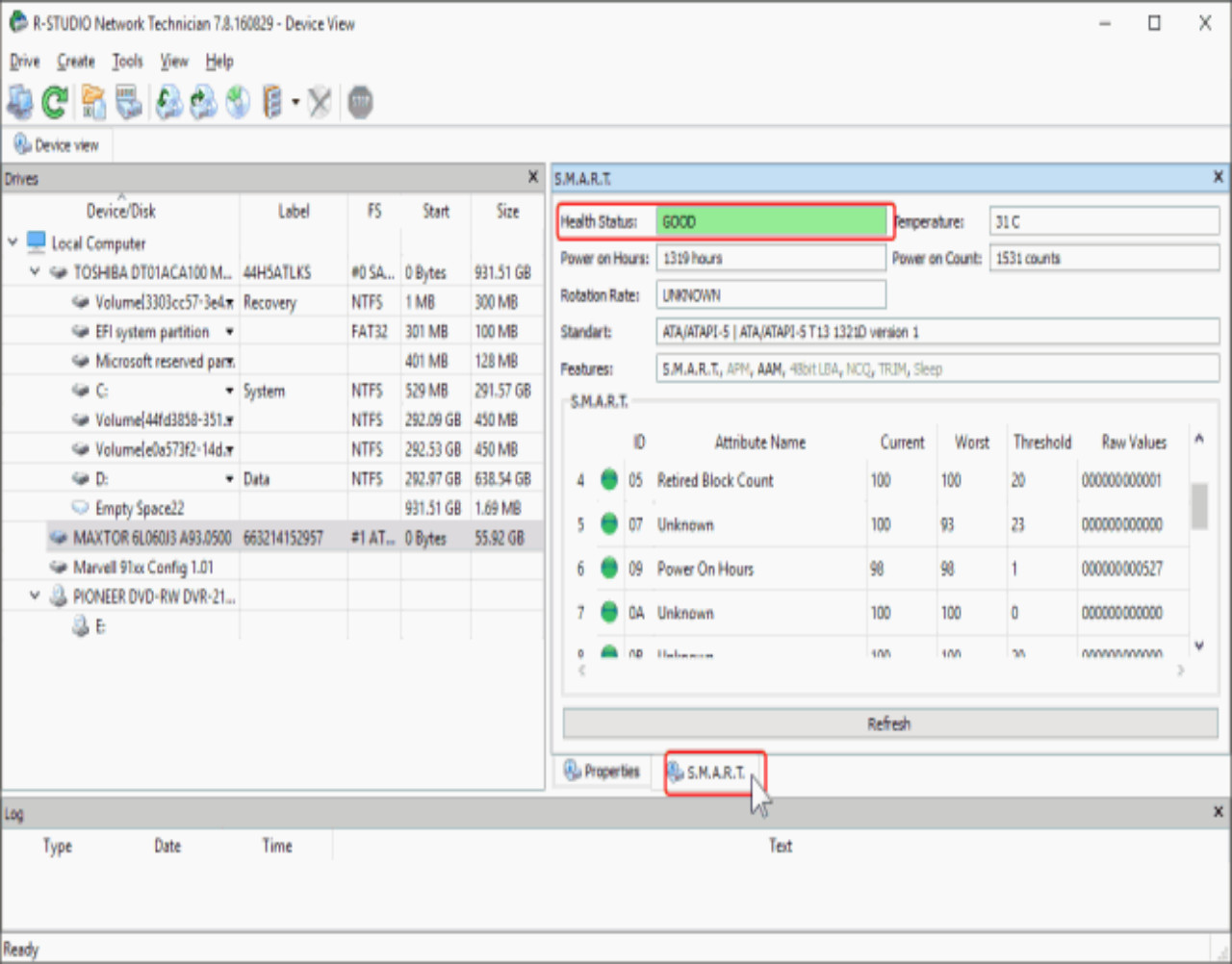Click the Connect to Remote computer toolbar icon
1232x964 pixels.
point(19,102)
